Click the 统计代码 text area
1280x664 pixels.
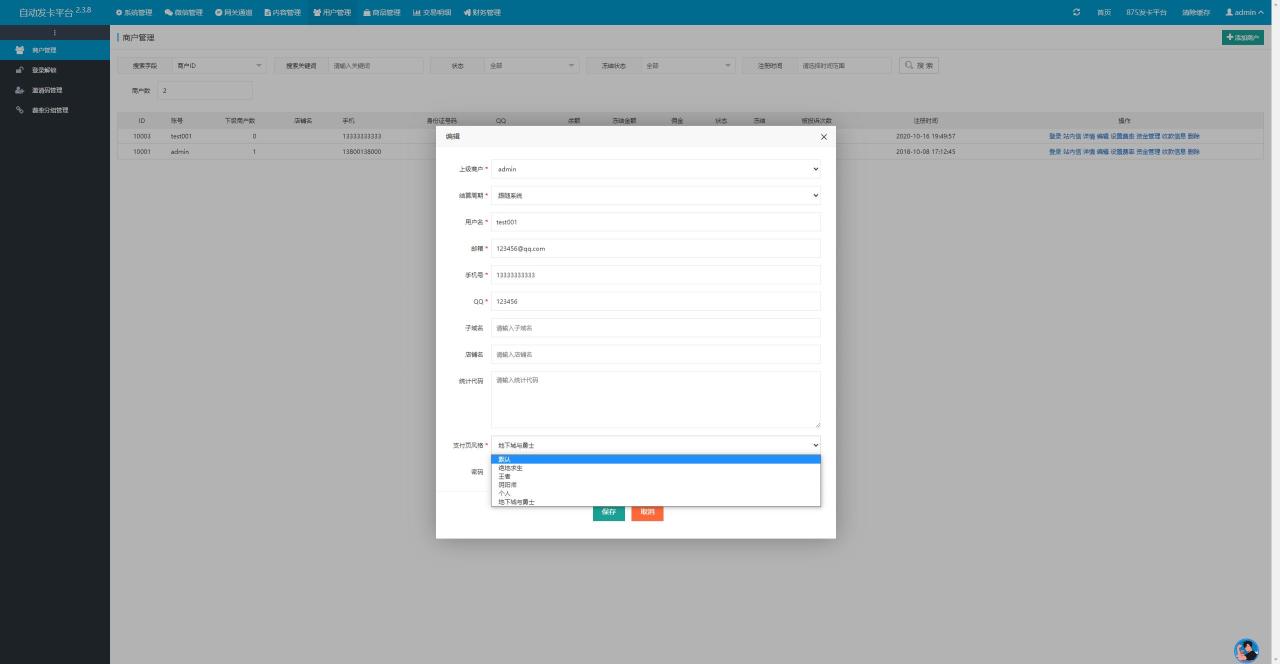(656, 400)
